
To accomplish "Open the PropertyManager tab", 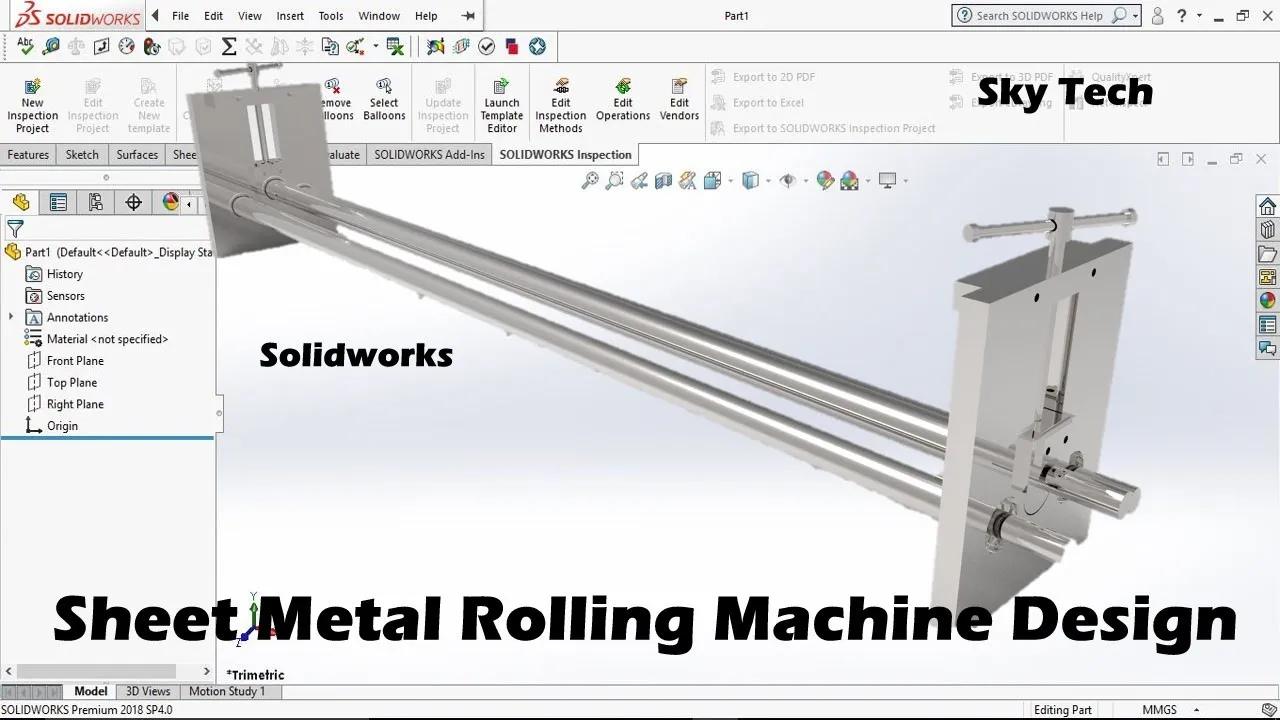I will [x=59, y=203].
